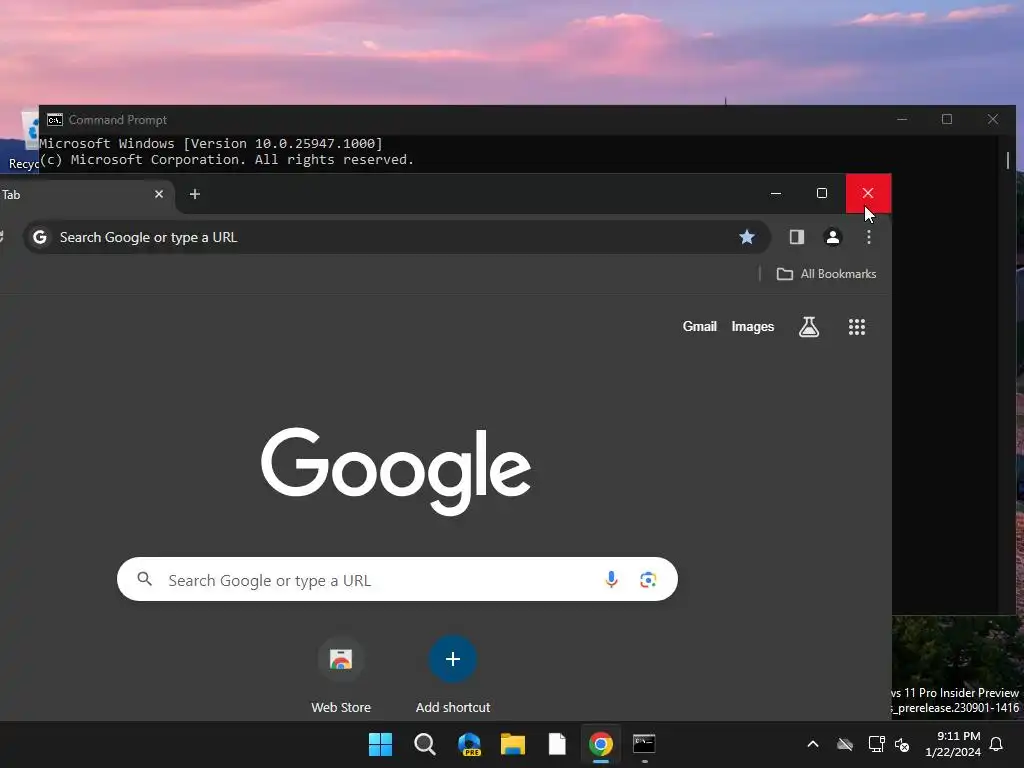Bookmark this tab with the star icon
1024x768 pixels.
pyautogui.click(x=746, y=237)
